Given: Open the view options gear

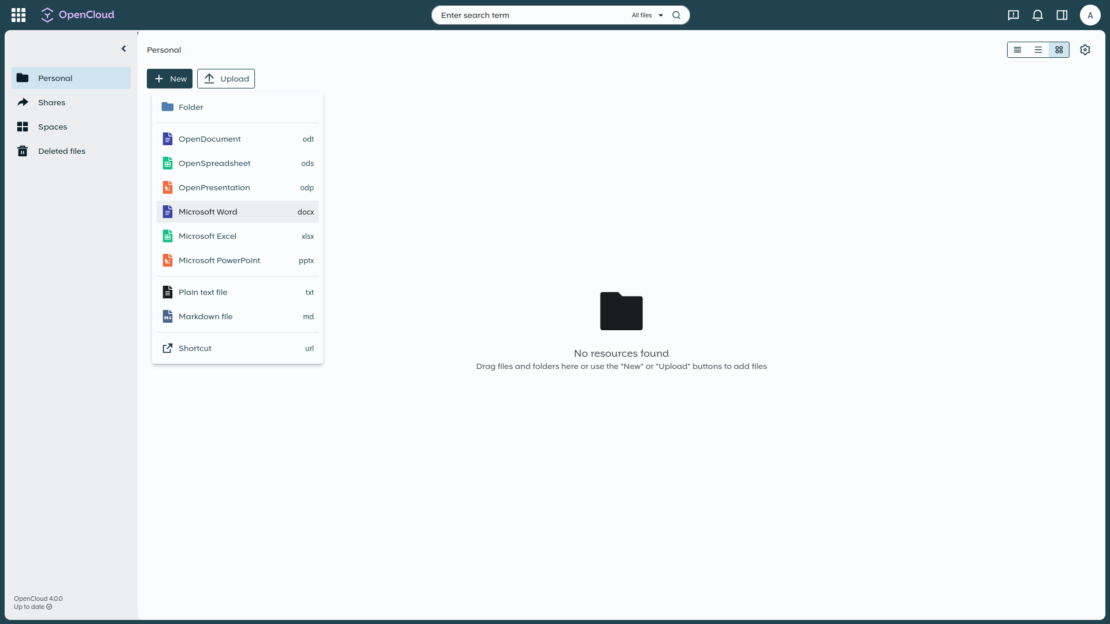Looking at the screenshot, I should [x=1085, y=50].
